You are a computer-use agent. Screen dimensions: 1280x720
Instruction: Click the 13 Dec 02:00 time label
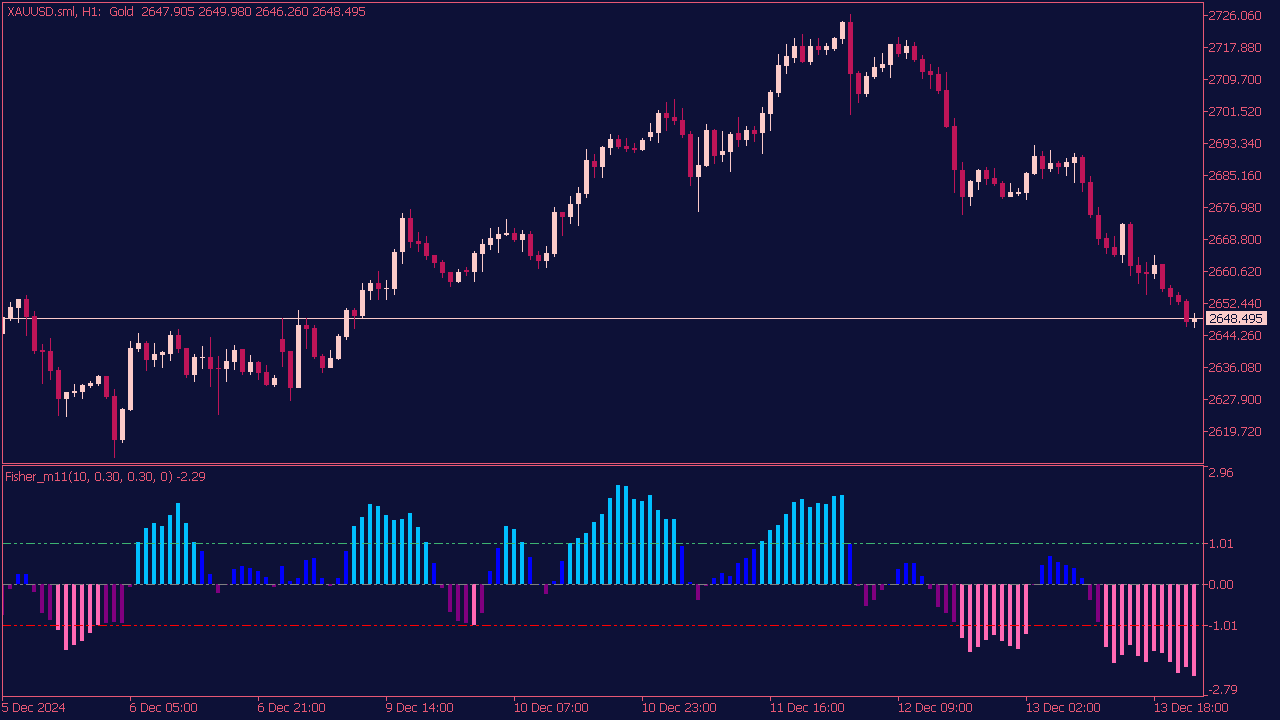pyautogui.click(x=1063, y=708)
